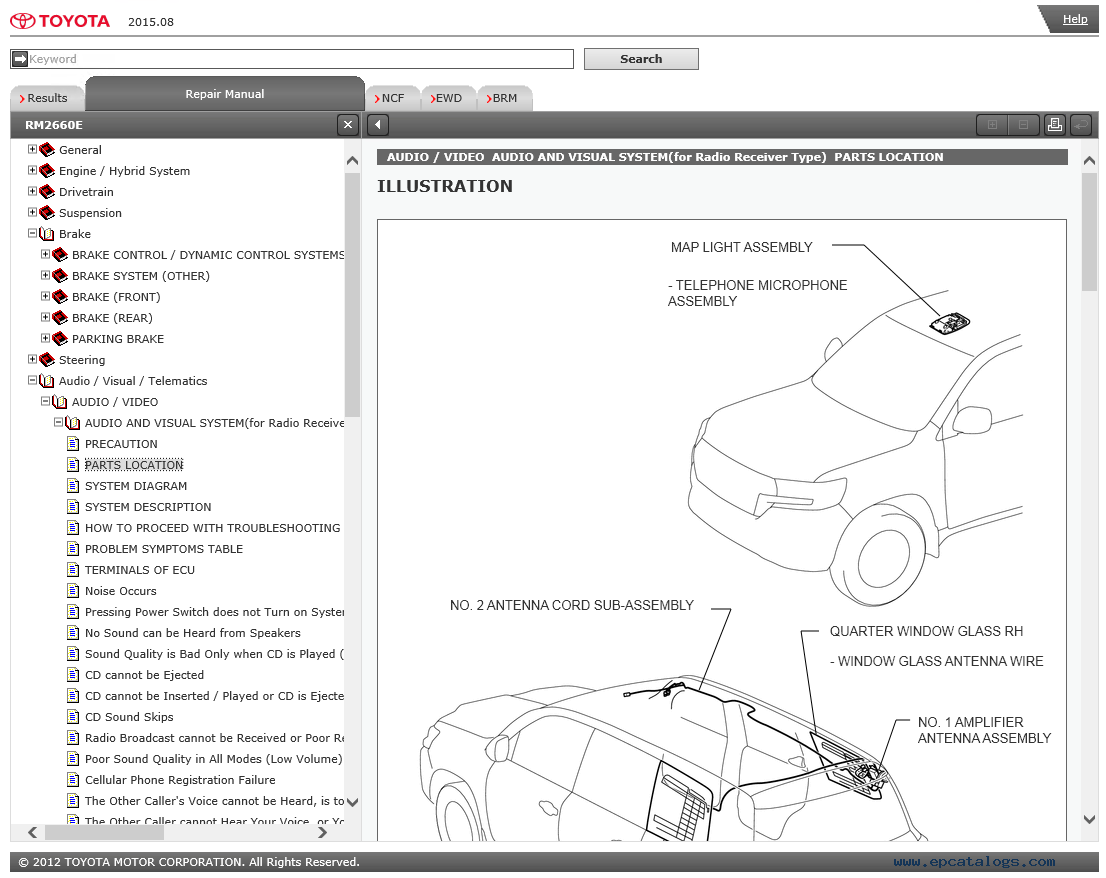The width and height of the screenshot is (1106, 878).
Task: Select the Repair Manual tab
Action: pos(225,94)
